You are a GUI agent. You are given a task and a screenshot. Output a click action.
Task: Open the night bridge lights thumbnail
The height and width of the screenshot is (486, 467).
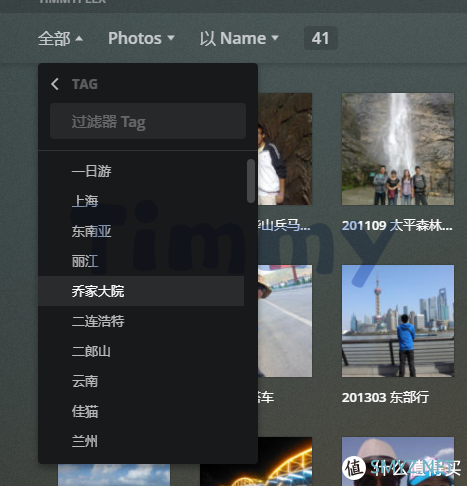pos(256,462)
